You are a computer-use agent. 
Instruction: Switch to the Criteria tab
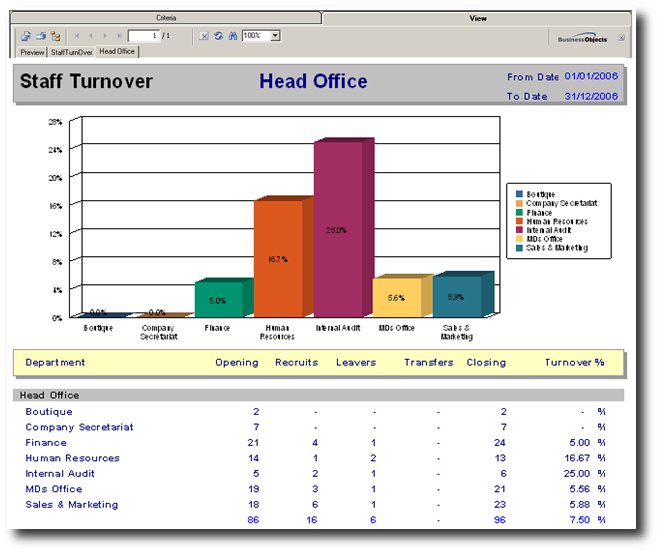click(167, 18)
